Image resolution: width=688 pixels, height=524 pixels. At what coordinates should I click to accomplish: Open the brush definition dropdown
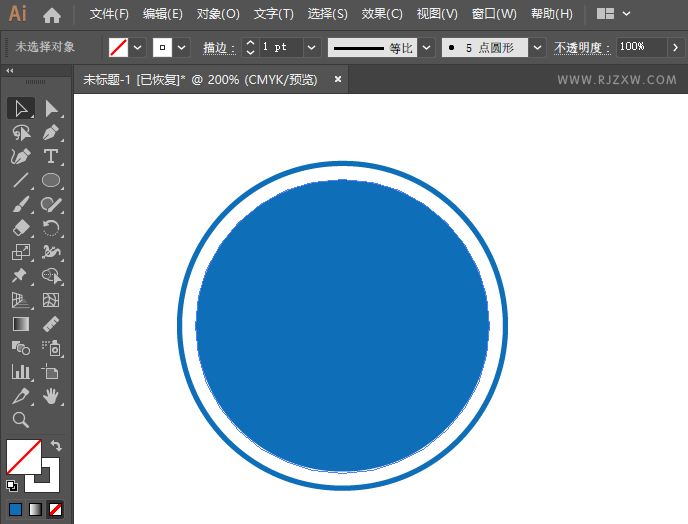(537, 47)
